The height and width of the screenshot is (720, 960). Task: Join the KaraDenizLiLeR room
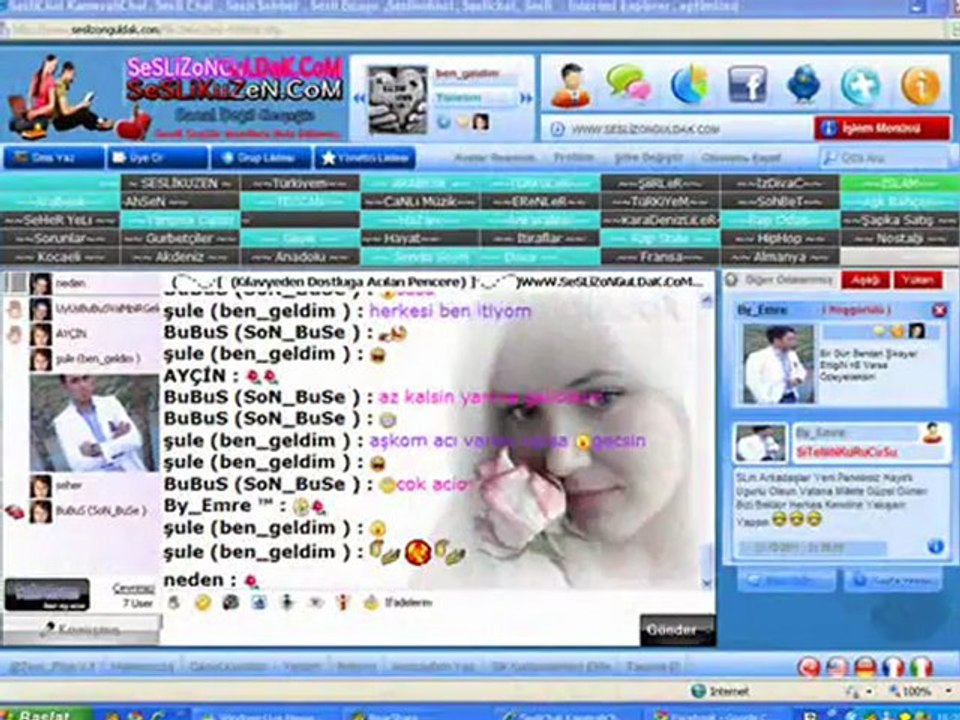tap(660, 220)
